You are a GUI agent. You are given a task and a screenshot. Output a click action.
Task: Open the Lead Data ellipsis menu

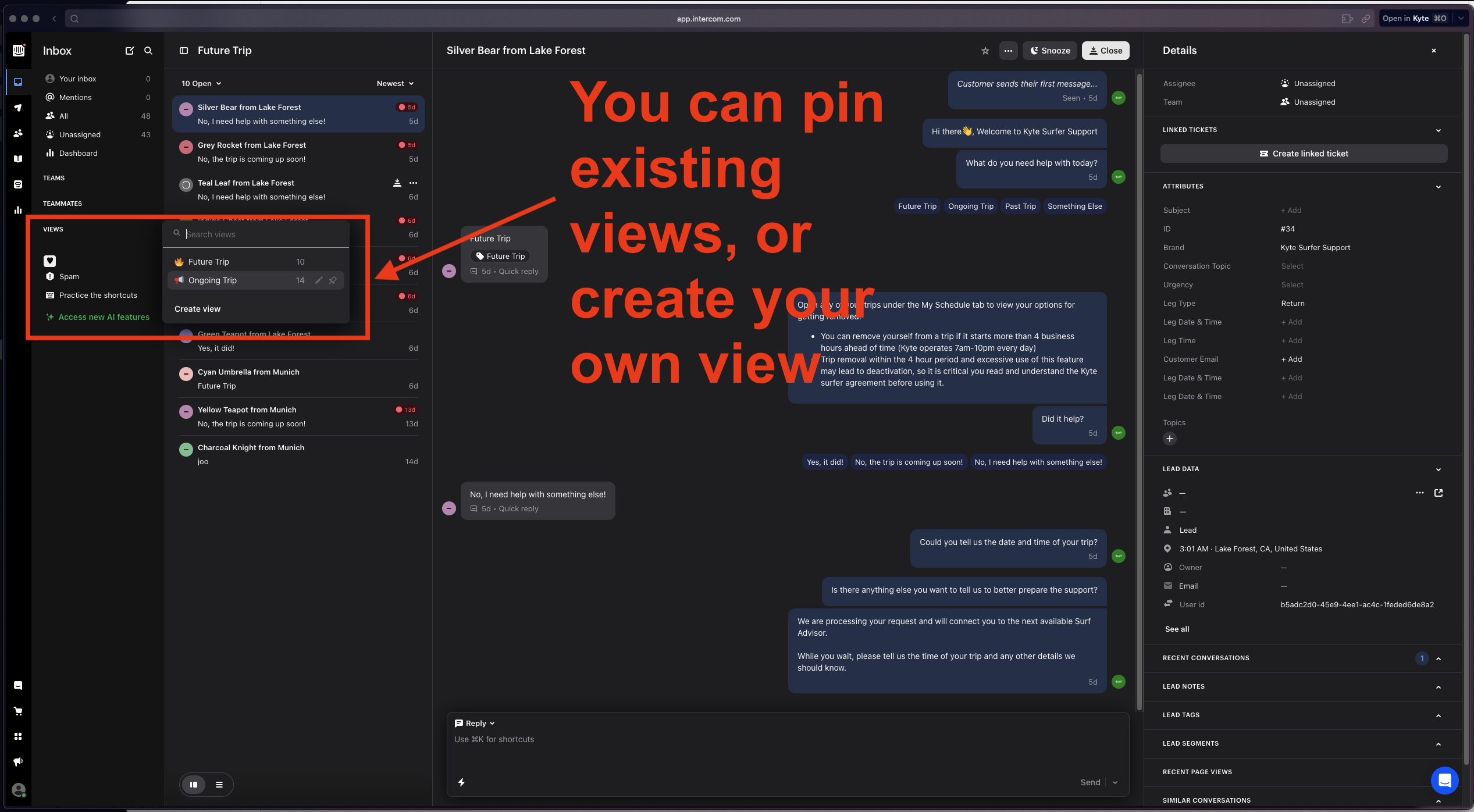coord(1420,493)
